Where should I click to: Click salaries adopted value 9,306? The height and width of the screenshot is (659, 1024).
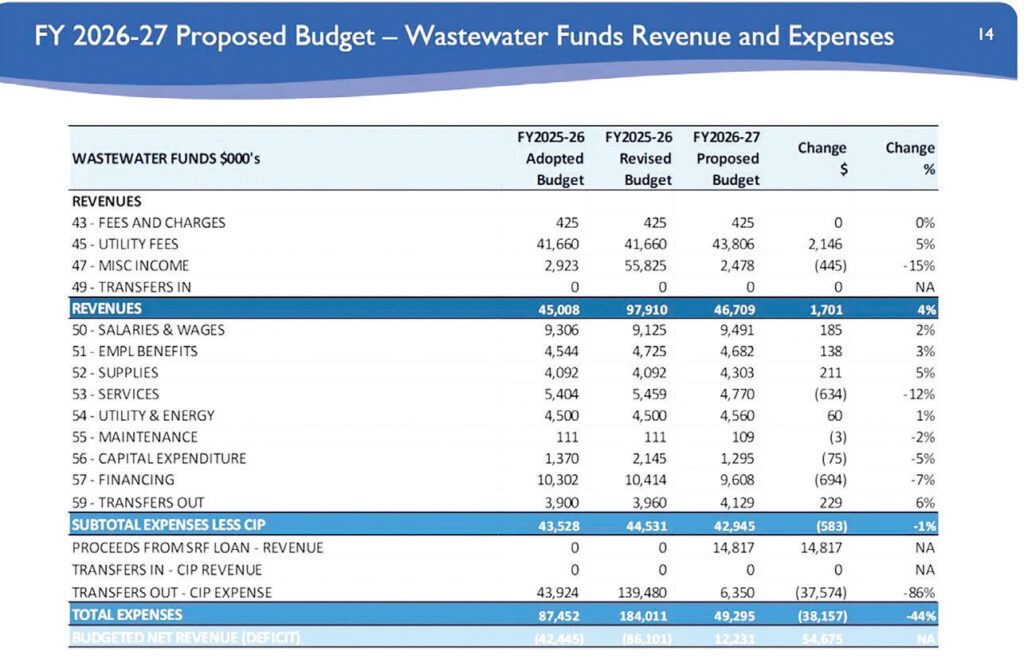(561, 330)
